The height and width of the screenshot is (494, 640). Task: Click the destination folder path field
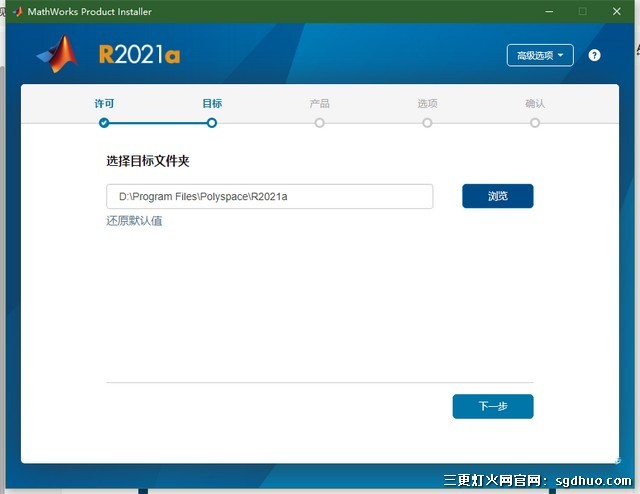269,196
